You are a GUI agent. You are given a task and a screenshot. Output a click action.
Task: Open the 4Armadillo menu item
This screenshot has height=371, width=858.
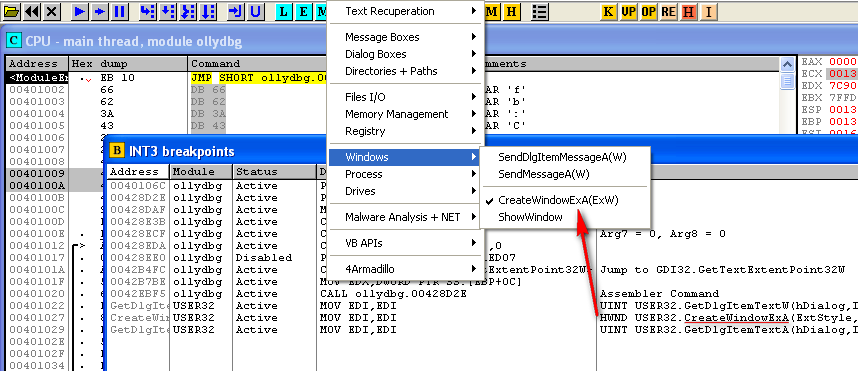[x=405, y=269]
